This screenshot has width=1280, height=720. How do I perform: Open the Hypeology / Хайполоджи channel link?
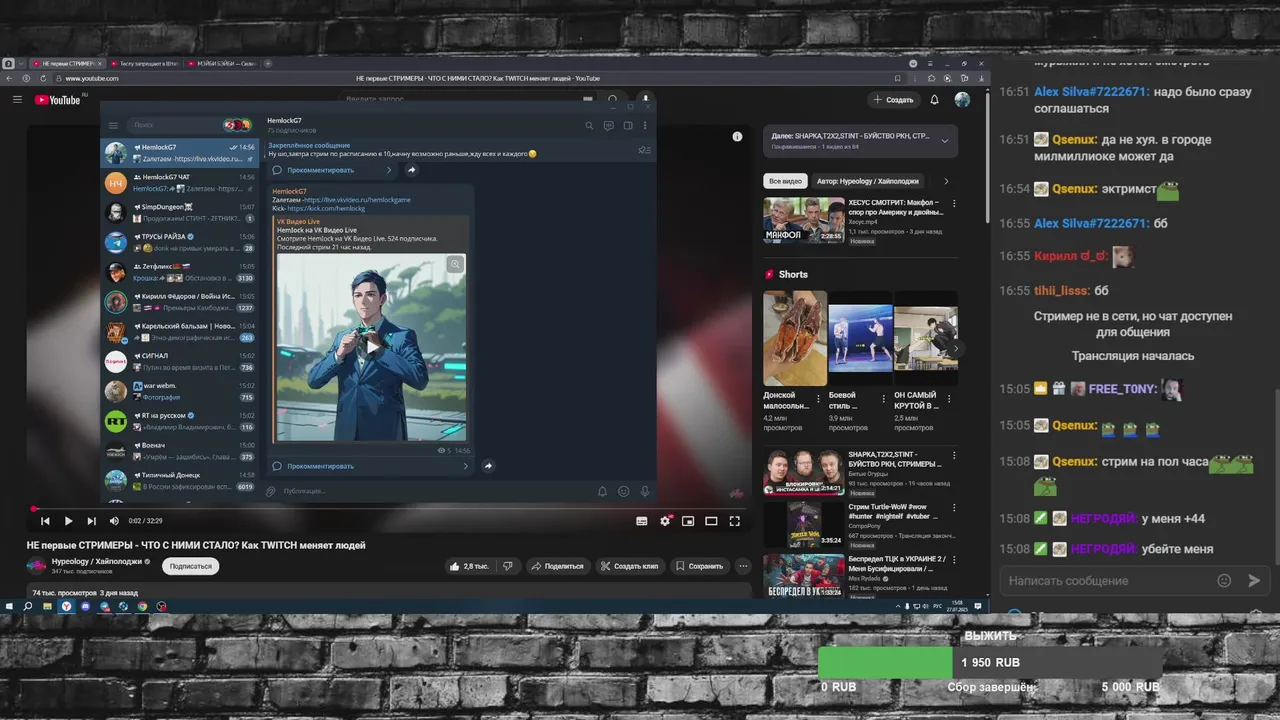(97, 562)
